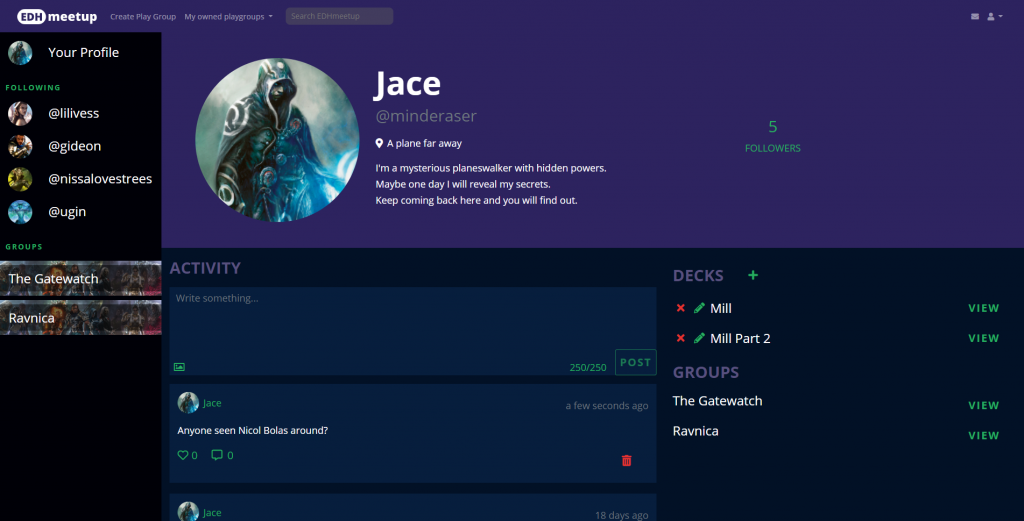The width and height of the screenshot is (1024, 521).
Task: Edit the Mill Part 2 deck pencil icon
Action: coord(699,338)
